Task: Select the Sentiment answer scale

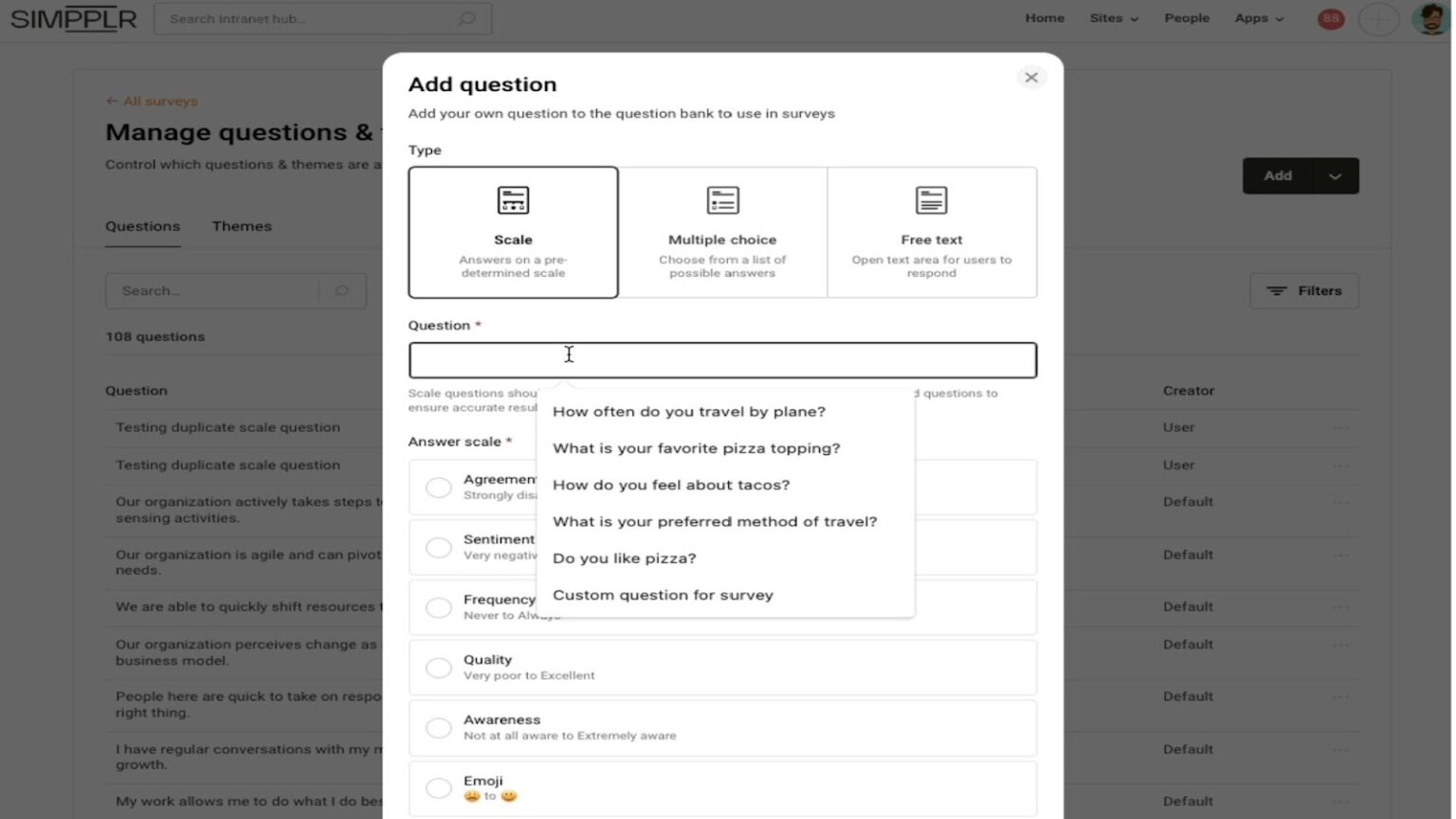Action: click(x=439, y=547)
